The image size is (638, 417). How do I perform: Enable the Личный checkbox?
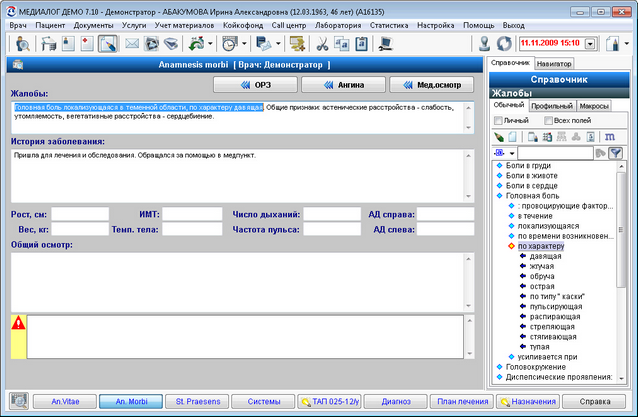pyautogui.click(x=498, y=120)
